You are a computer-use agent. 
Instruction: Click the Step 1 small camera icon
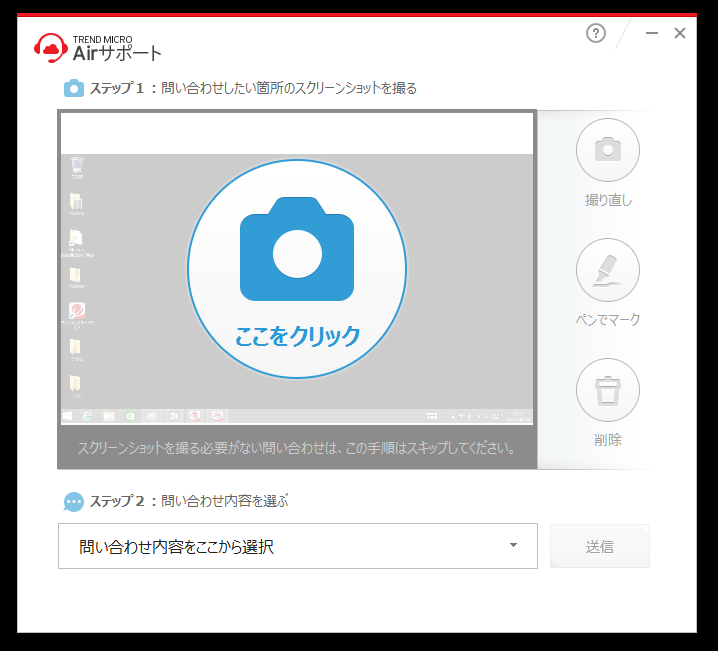[74, 88]
